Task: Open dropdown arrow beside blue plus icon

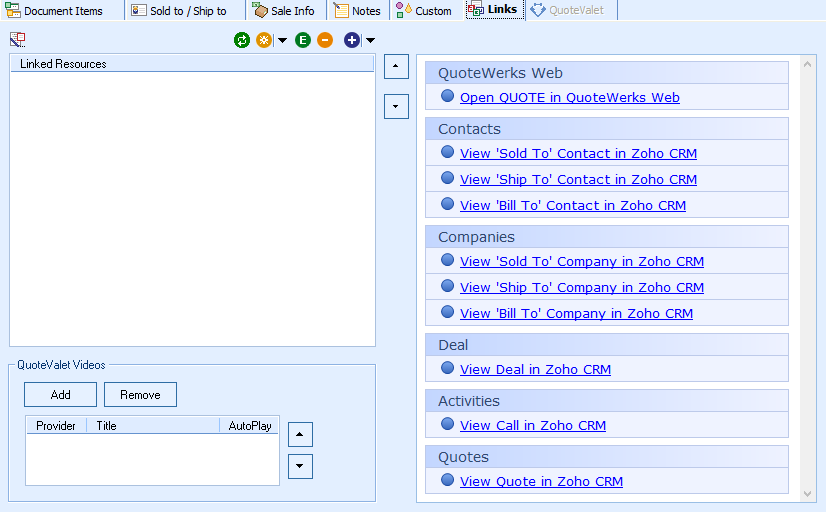Action: coord(370,40)
